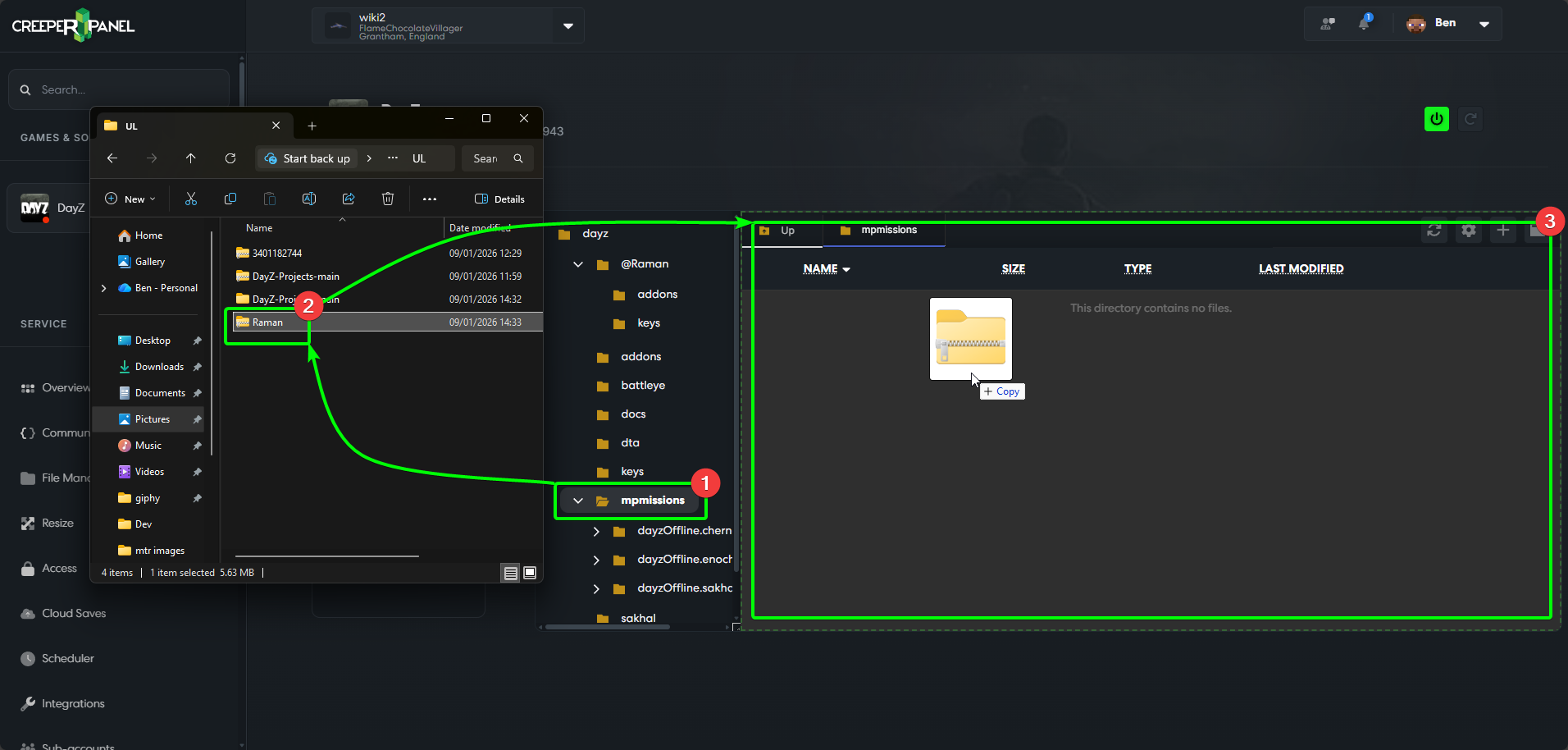
Task: Open the Ben account dropdown
Action: click(x=1484, y=23)
